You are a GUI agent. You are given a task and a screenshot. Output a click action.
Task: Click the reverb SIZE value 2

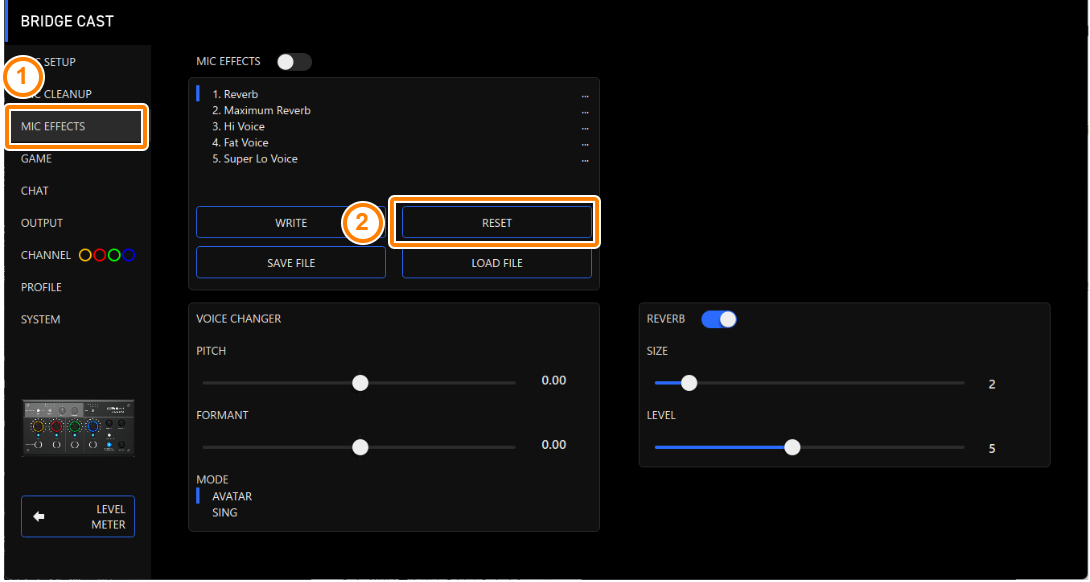[992, 385]
